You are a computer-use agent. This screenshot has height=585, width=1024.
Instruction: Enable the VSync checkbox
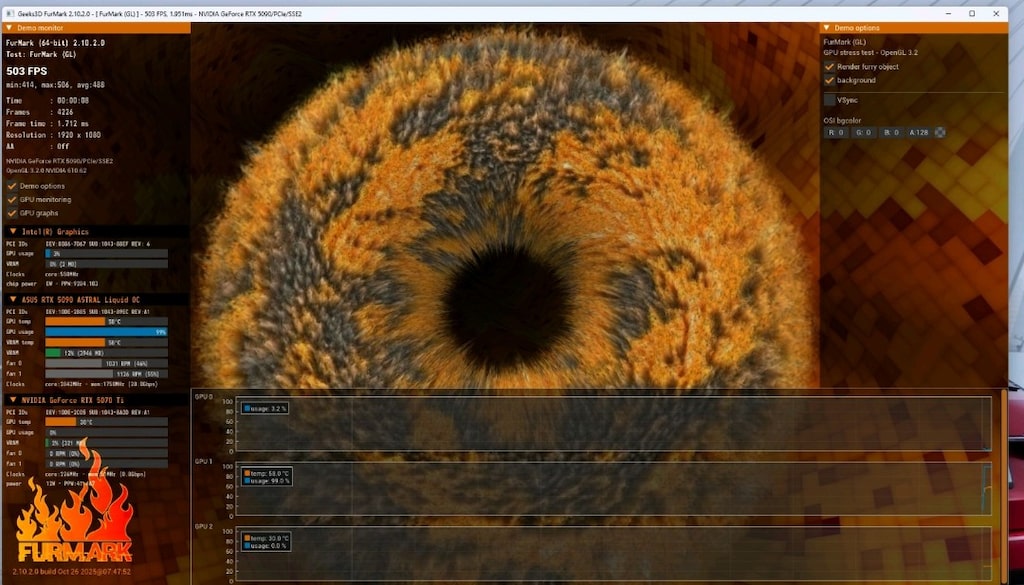[x=829, y=100]
